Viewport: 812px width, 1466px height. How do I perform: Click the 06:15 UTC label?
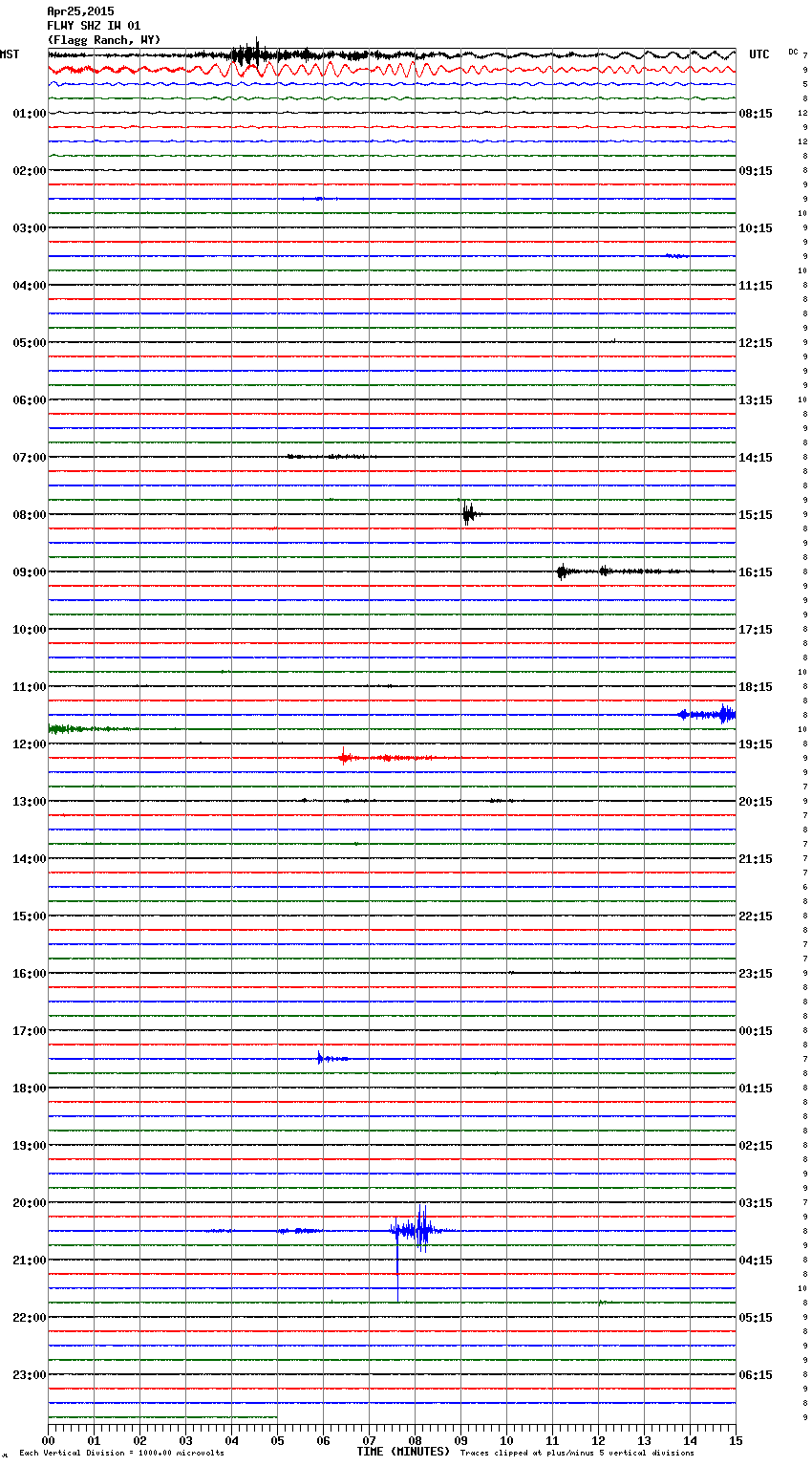point(756,1375)
